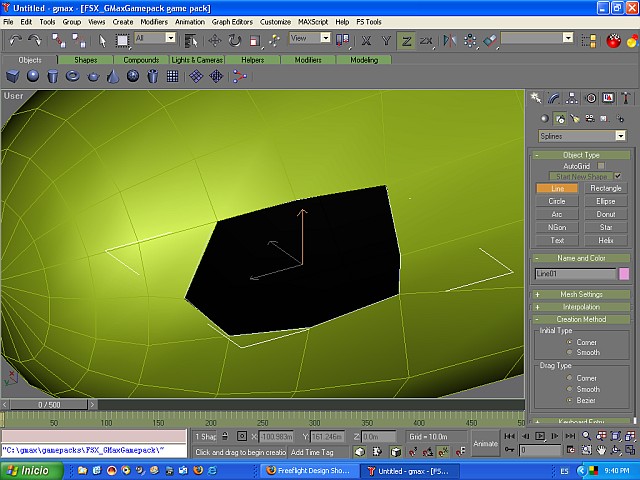
Task: Open the Hierarchy command panel tab
Action: click(572, 98)
